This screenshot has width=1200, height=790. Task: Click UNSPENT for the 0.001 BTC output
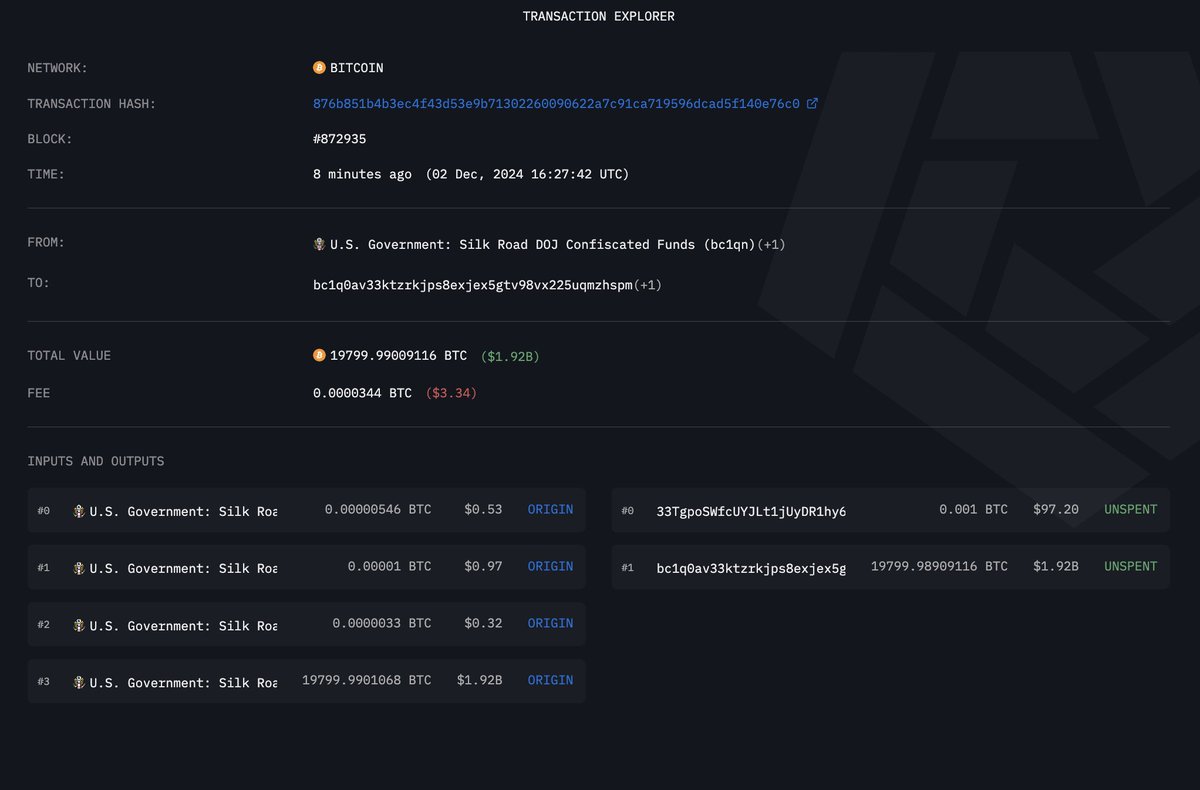(x=1130, y=509)
